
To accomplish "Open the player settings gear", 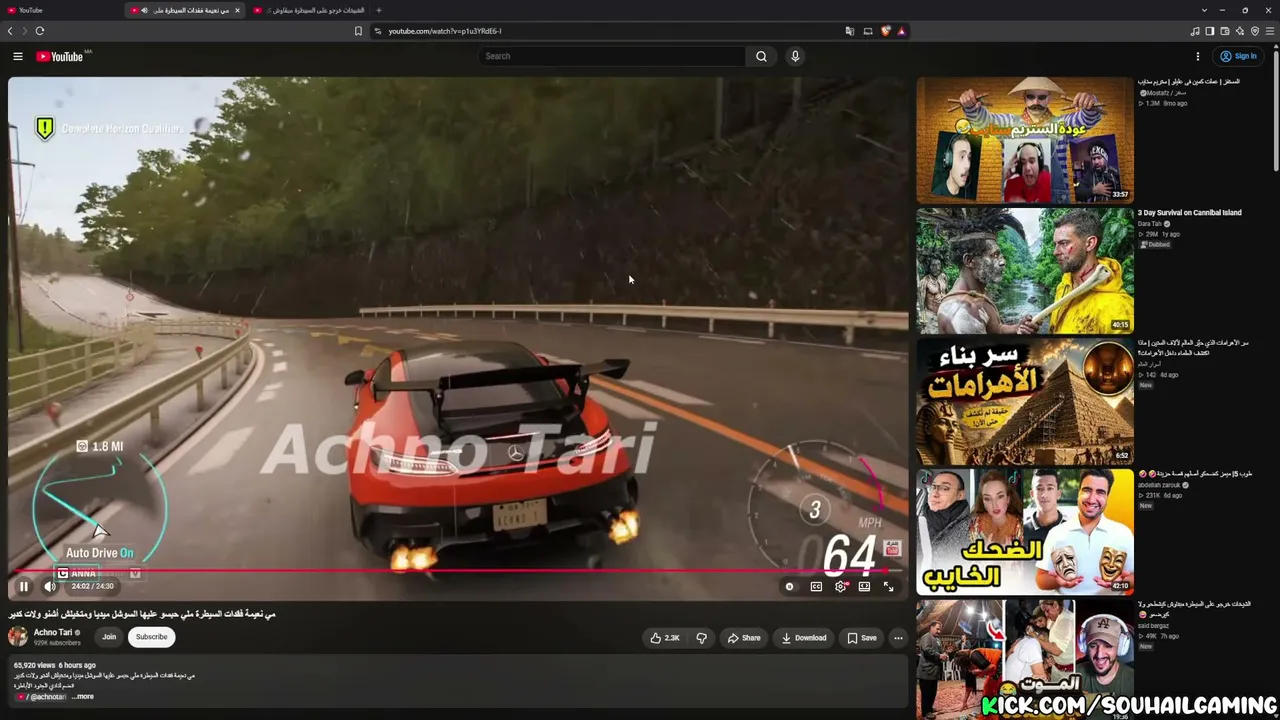I will coord(840,587).
